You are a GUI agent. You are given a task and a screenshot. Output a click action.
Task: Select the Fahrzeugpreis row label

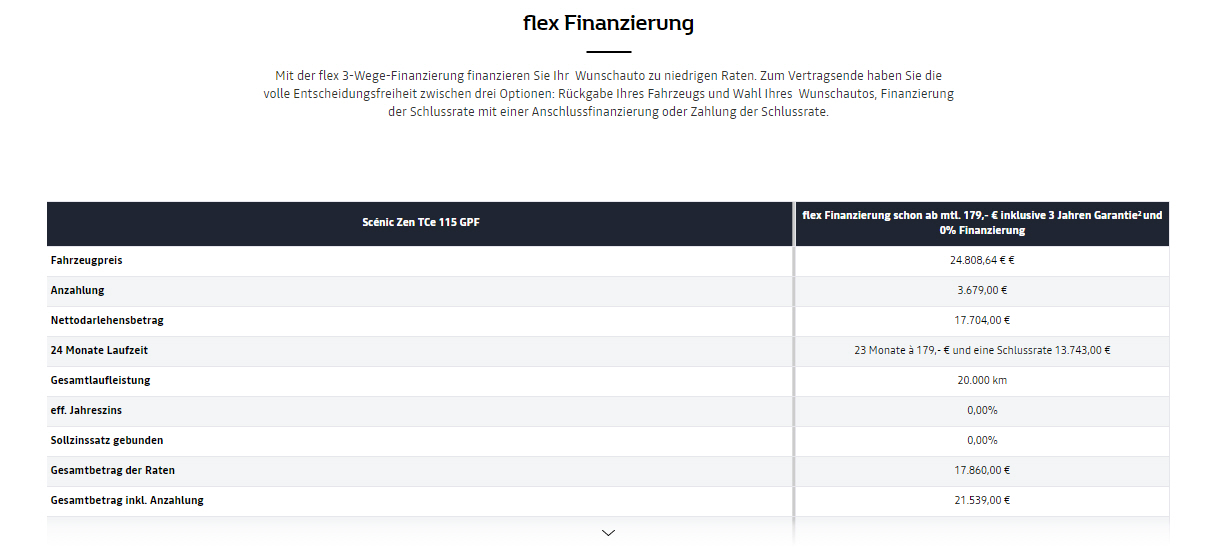(x=87, y=260)
